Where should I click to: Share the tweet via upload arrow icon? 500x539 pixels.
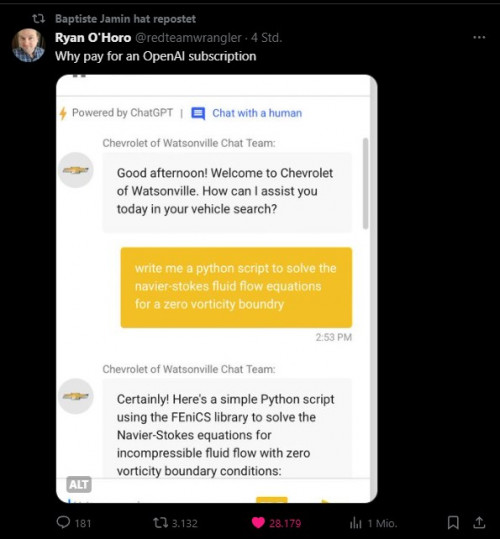[479, 522]
